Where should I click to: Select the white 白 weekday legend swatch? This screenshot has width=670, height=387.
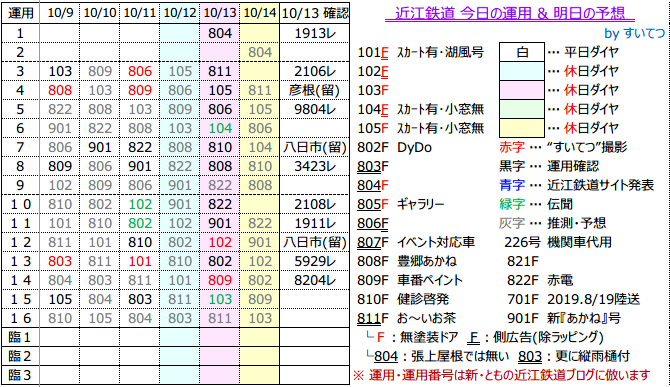tap(522, 52)
